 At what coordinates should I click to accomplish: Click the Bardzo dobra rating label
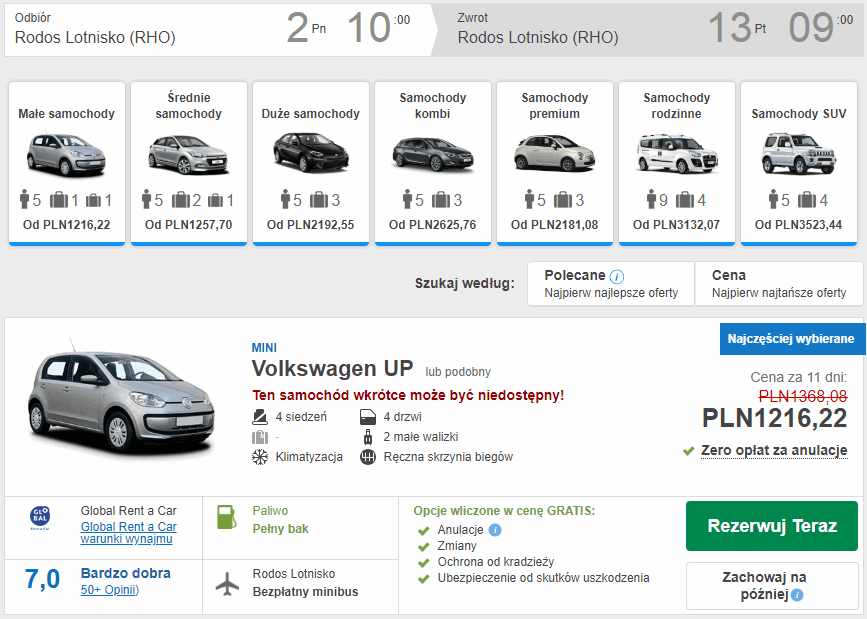126,574
